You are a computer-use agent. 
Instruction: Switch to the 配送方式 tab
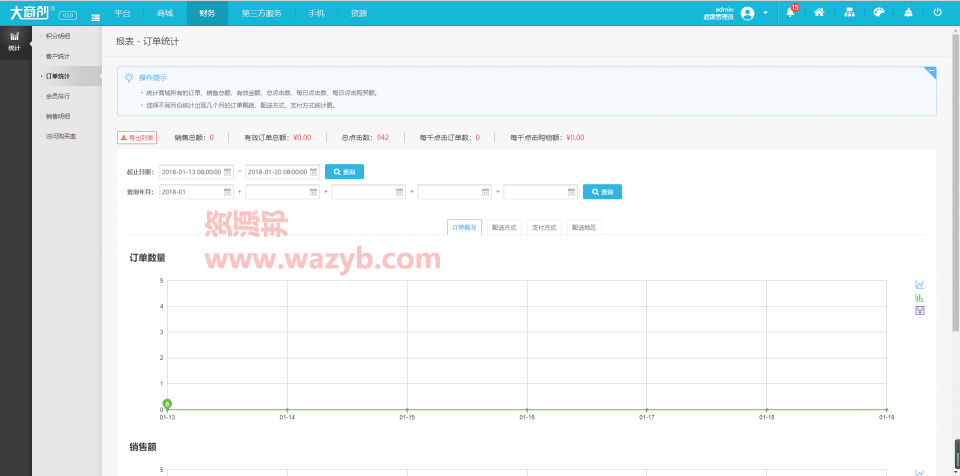tap(504, 227)
